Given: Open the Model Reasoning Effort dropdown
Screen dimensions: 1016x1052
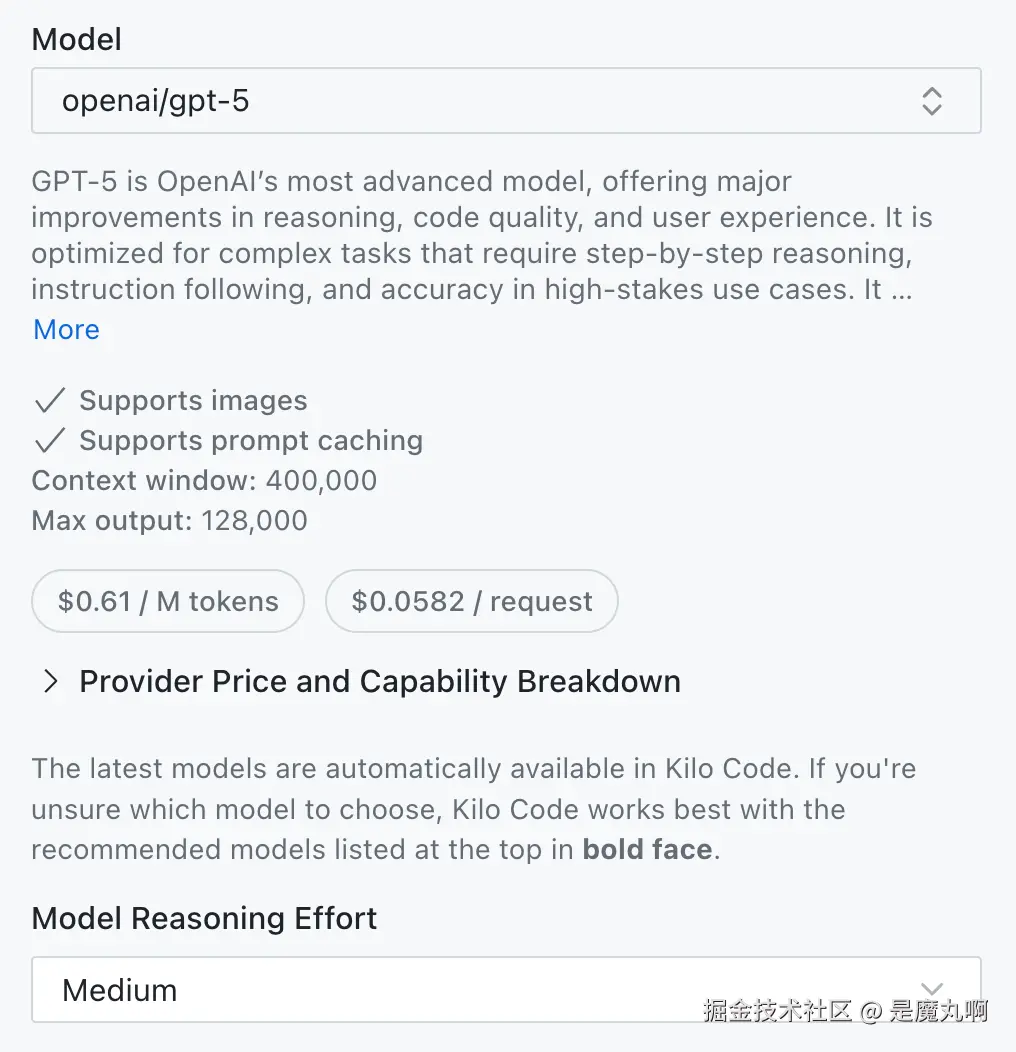Looking at the screenshot, I should [505, 990].
